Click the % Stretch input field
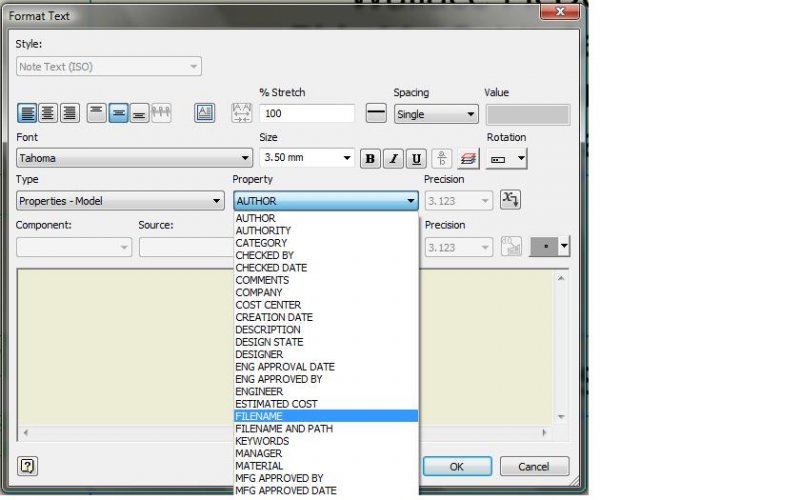The image size is (800, 500). pos(307,113)
